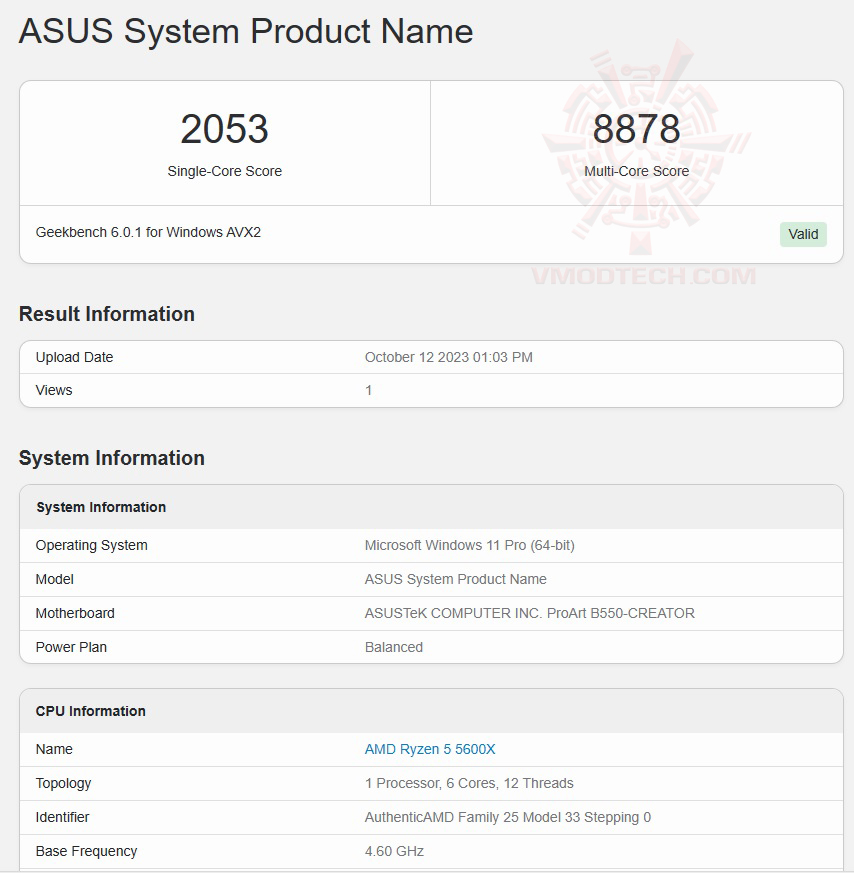
Task: Click the green Valid badge
Action: click(x=803, y=234)
